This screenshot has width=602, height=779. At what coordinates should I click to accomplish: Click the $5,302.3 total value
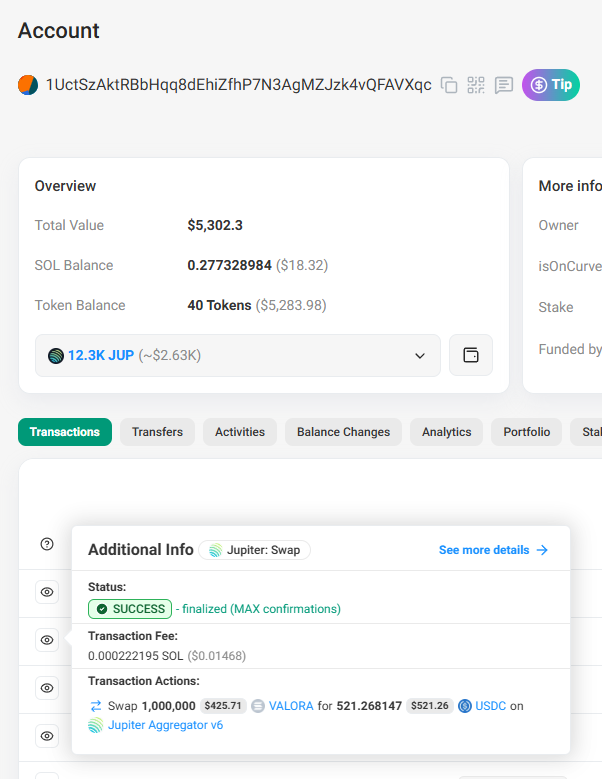point(215,226)
